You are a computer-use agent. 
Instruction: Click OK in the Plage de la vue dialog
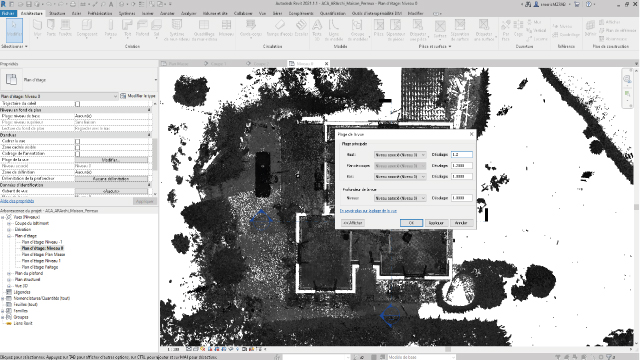tap(411, 223)
